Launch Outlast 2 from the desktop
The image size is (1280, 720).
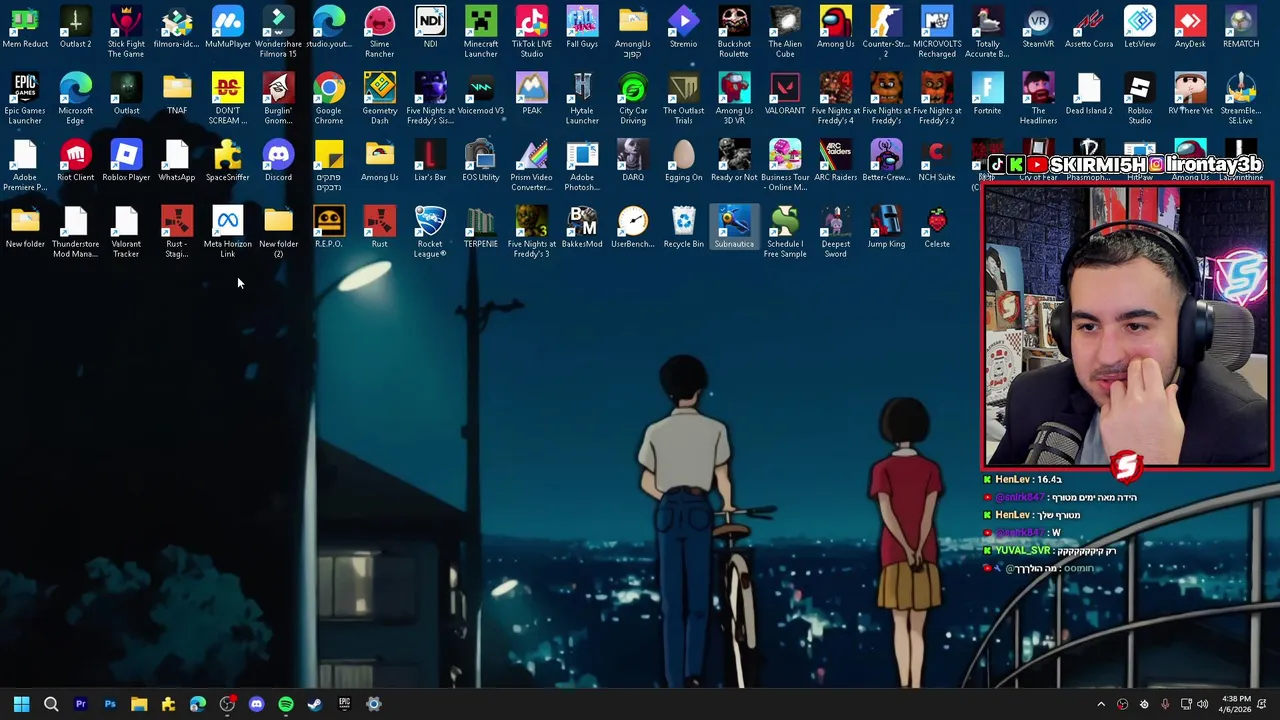pyautogui.click(x=75, y=28)
